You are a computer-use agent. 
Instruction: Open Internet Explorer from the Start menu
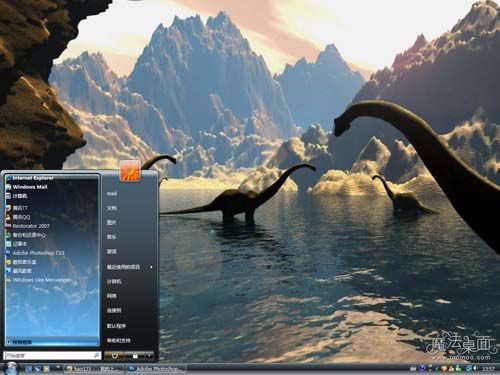(x=32, y=178)
